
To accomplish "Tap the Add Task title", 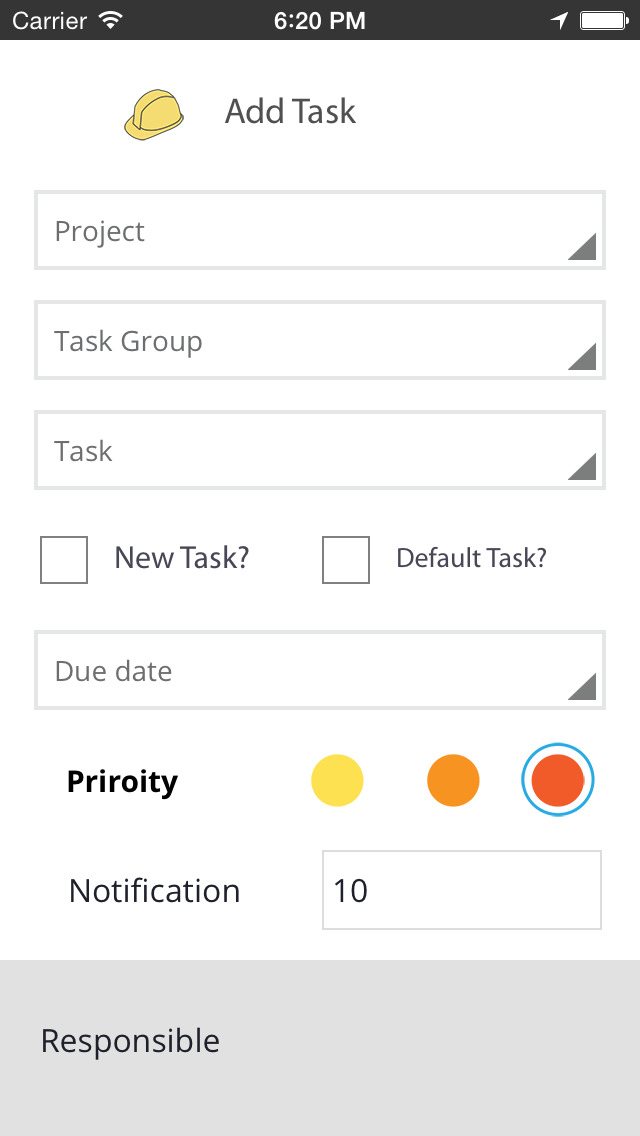I will pos(290,111).
